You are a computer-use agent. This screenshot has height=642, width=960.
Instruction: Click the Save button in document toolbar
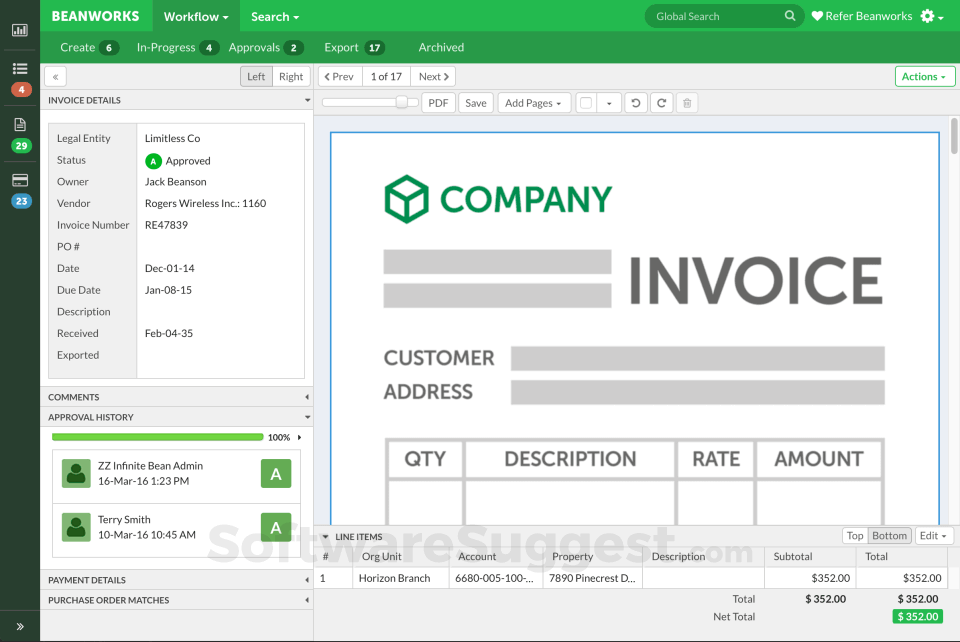coord(476,103)
